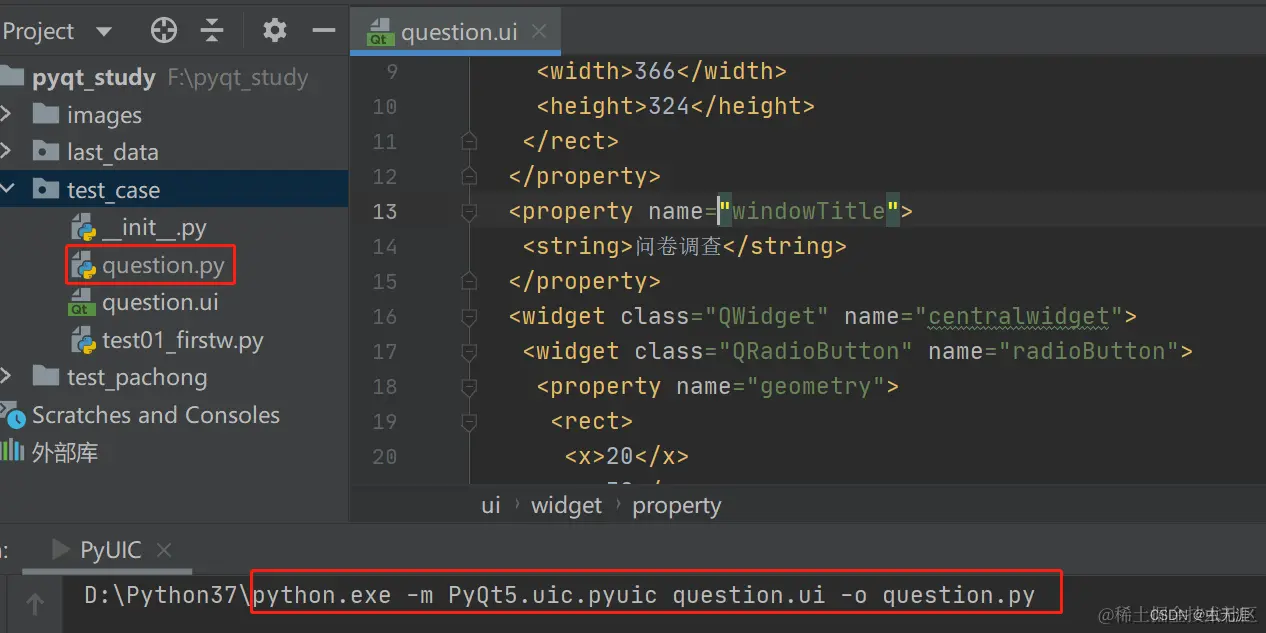Select the test_pachong folder
The height and width of the screenshot is (633, 1266).
click(x=137, y=378)
